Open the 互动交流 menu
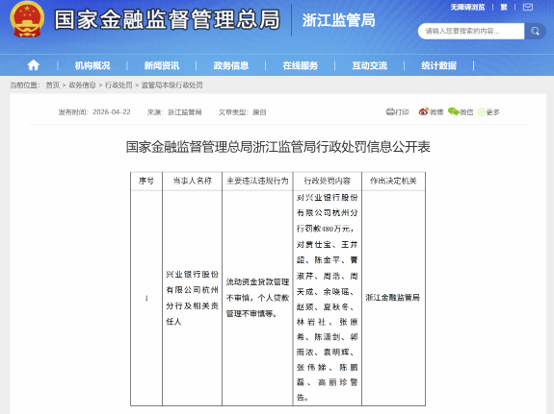The width and height of the screenshot is (554, 414). pyautogui.click(x=370, y=65)
